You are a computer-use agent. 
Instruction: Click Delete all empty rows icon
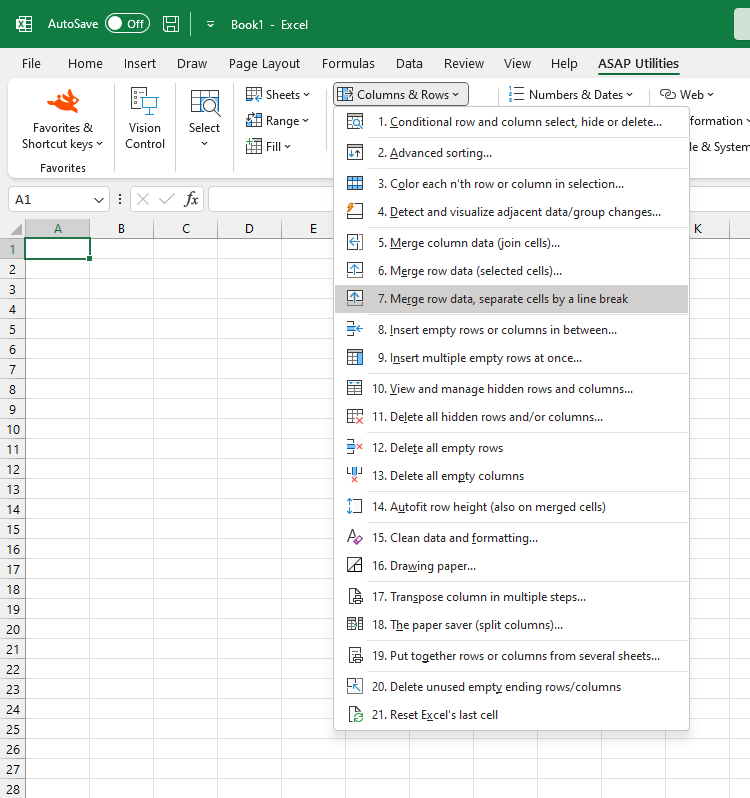tap(355, 448)
